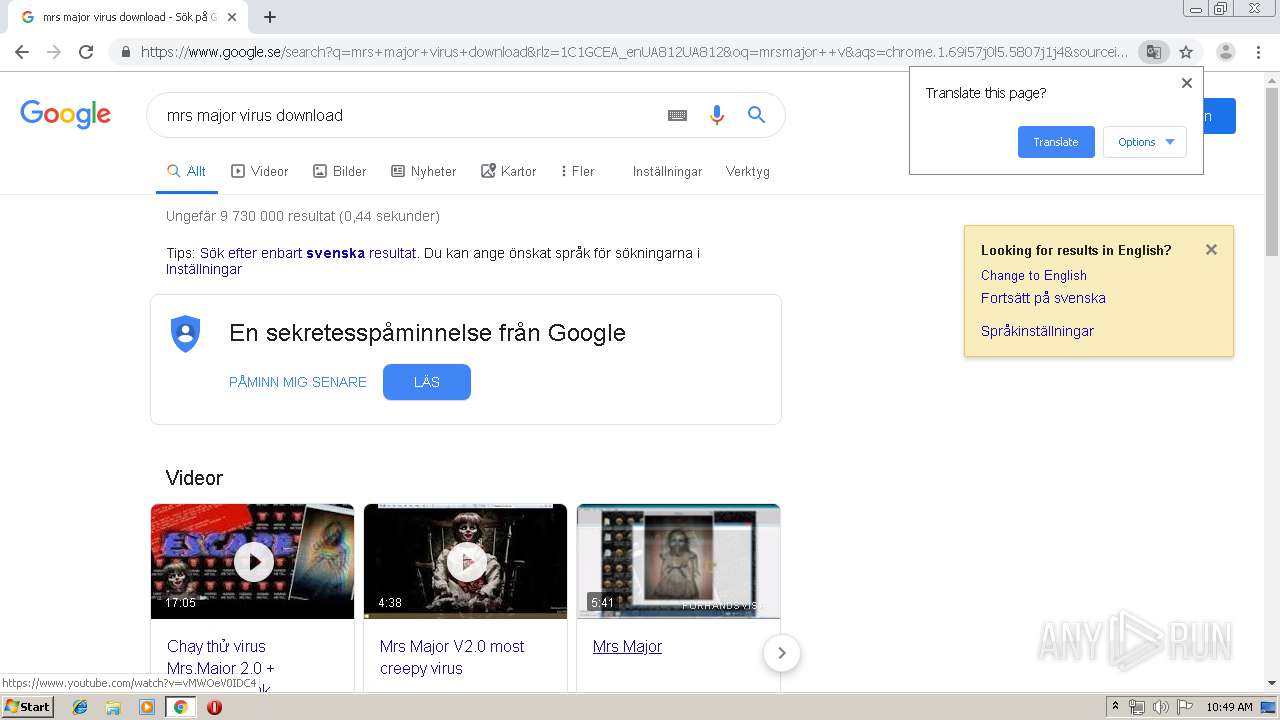Viewport: 1280px width, 720px height.
Task: Click the padlock site info icon
Action: (125, 52)
